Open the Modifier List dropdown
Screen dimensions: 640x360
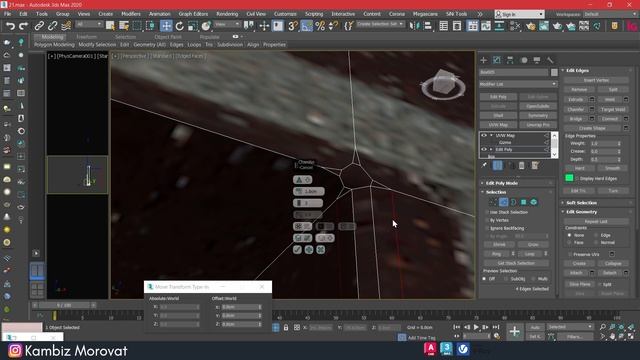click(x=518, y=84)
